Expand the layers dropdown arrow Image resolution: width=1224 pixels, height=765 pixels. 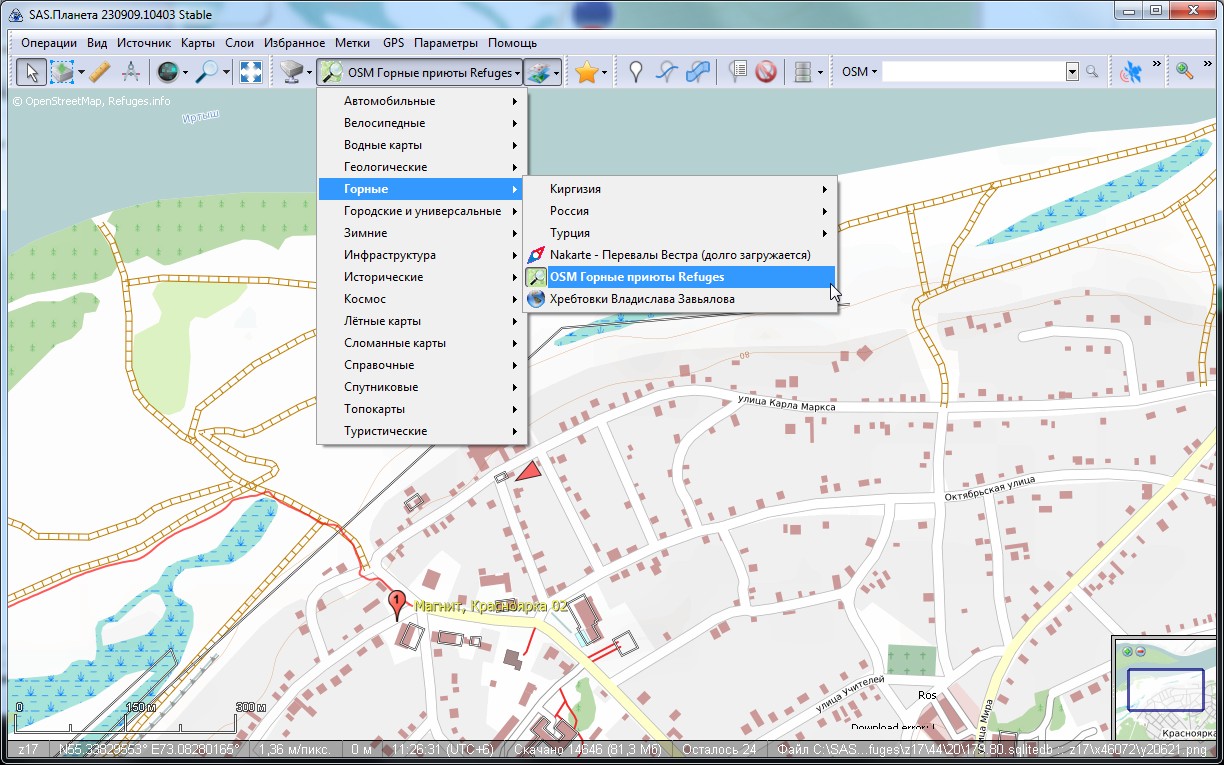(556, 71)
